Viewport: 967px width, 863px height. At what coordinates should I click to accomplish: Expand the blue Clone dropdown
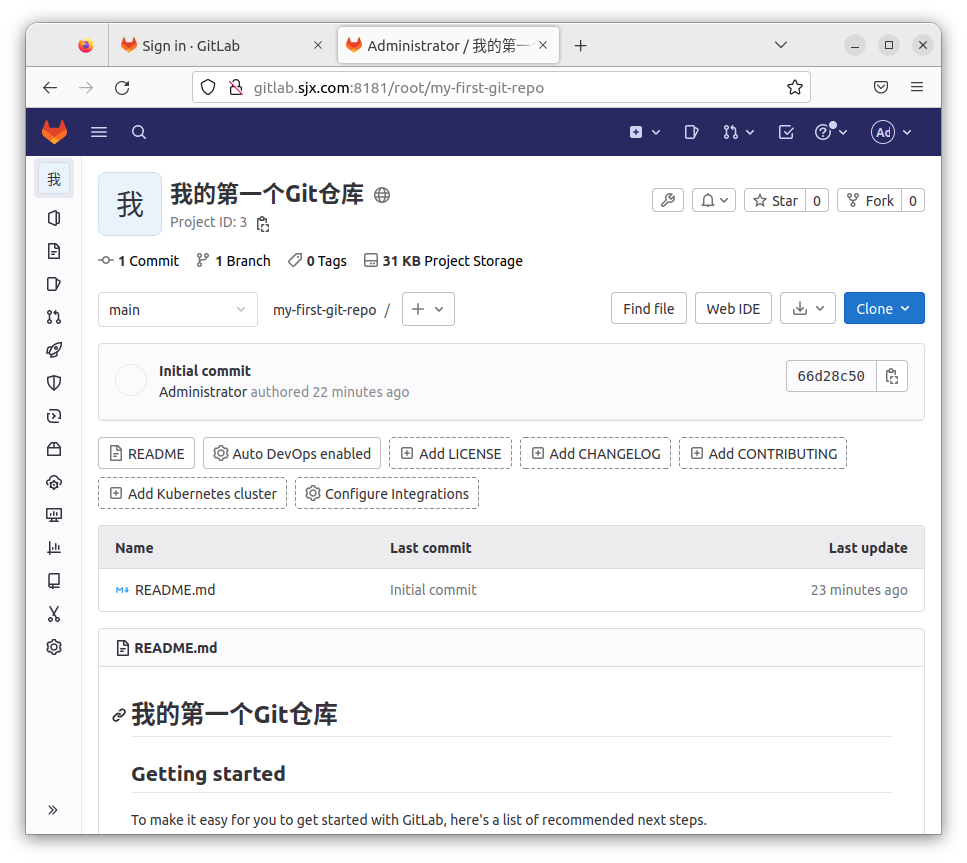[x=883, y=309]
